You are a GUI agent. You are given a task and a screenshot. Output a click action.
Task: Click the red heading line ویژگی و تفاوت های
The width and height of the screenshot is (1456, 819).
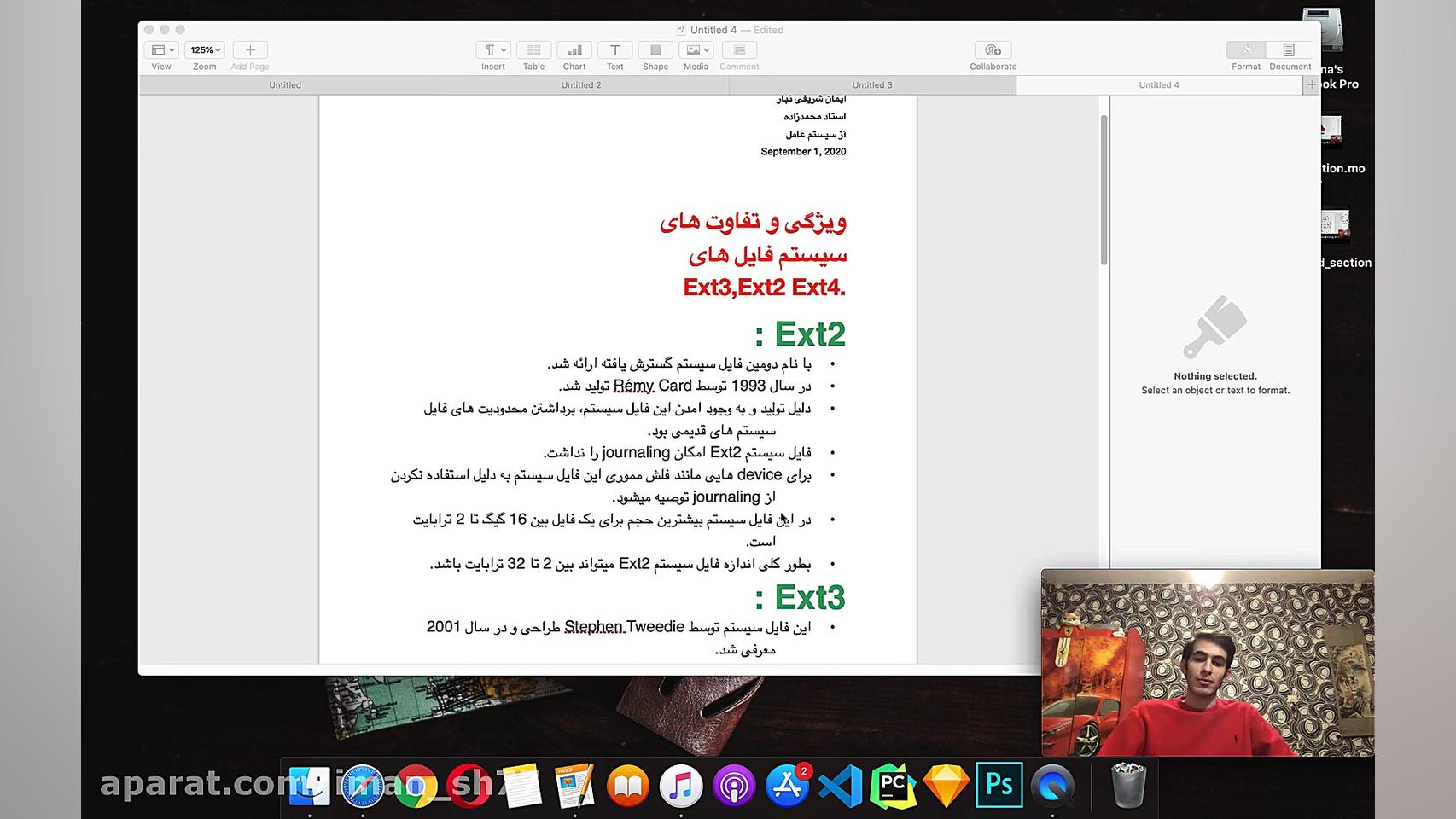tap(753, 222)
